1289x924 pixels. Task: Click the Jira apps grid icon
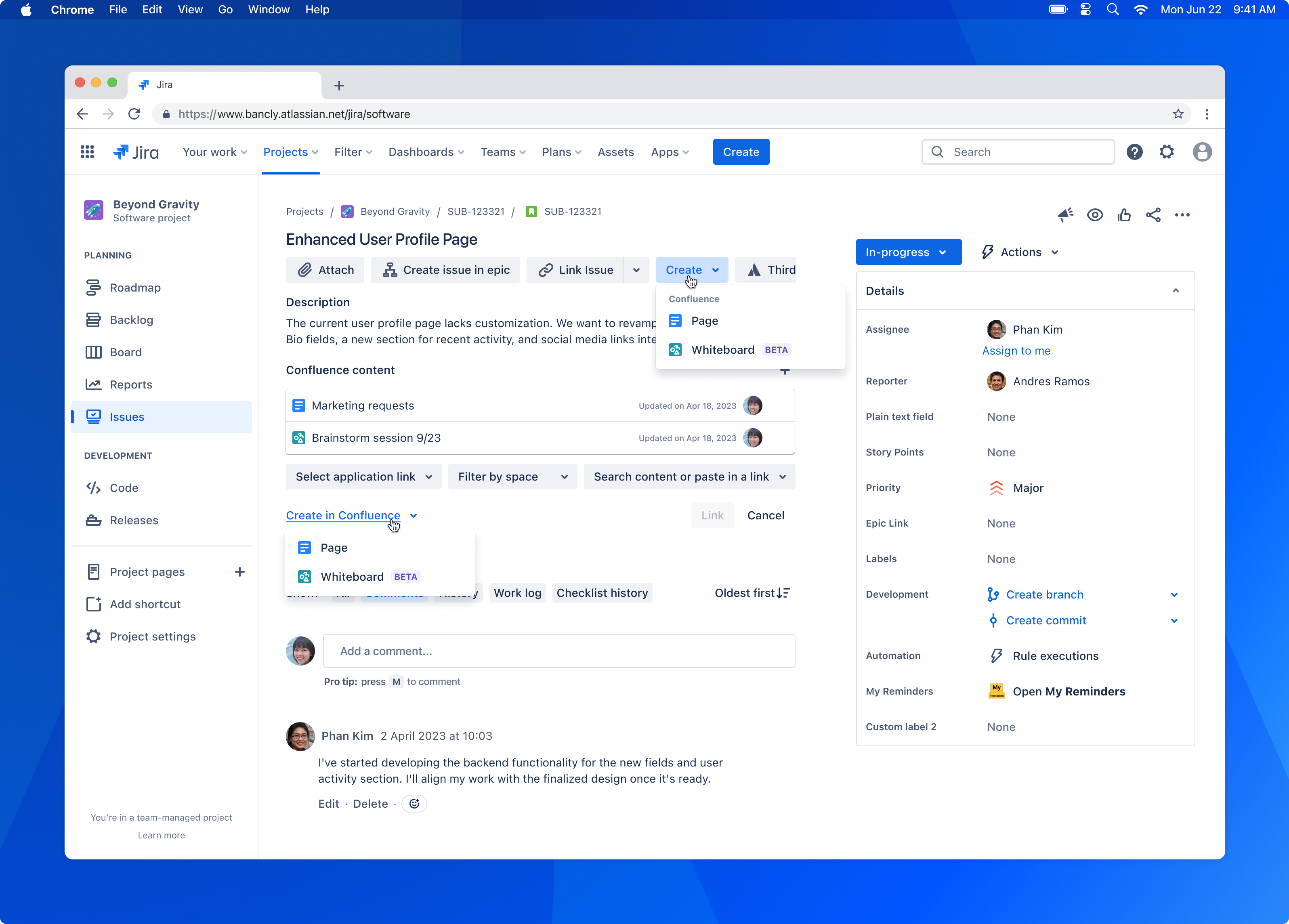tap(87, 152)
